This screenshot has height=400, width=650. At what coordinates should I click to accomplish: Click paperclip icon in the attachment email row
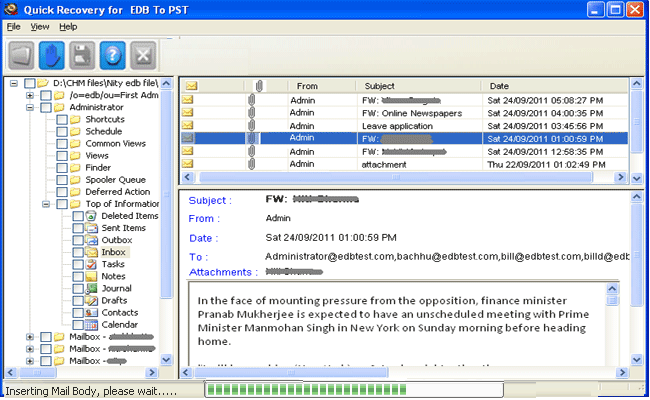(x=251, y=164)
